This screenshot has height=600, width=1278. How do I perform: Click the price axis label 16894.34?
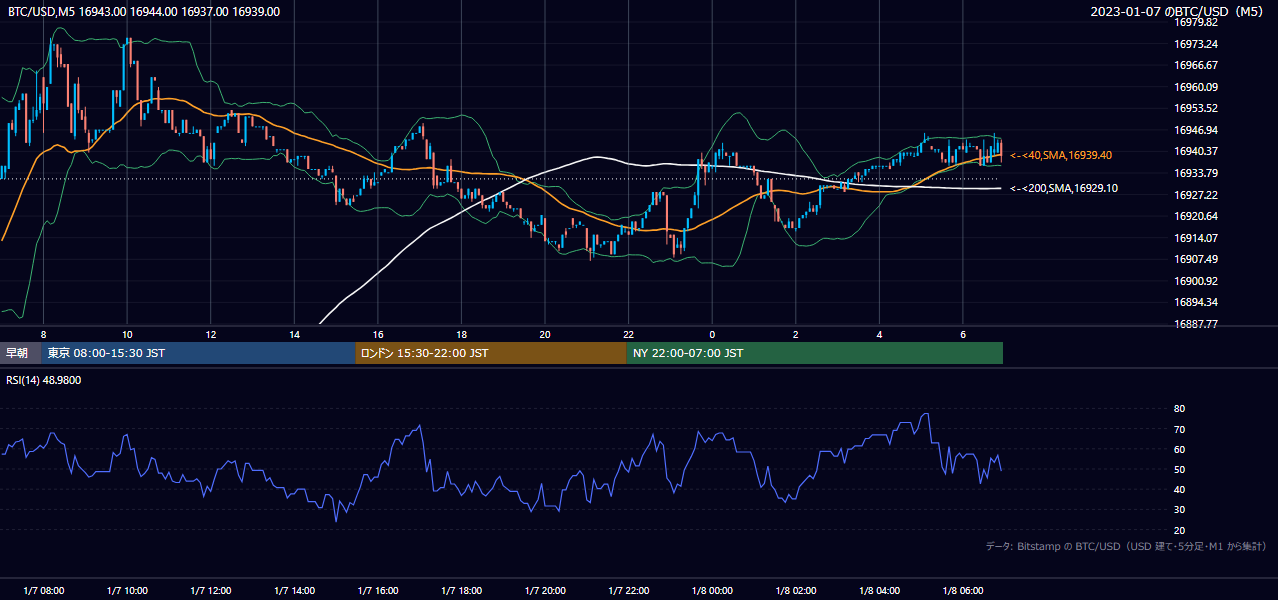click(x=1196, y=302)
